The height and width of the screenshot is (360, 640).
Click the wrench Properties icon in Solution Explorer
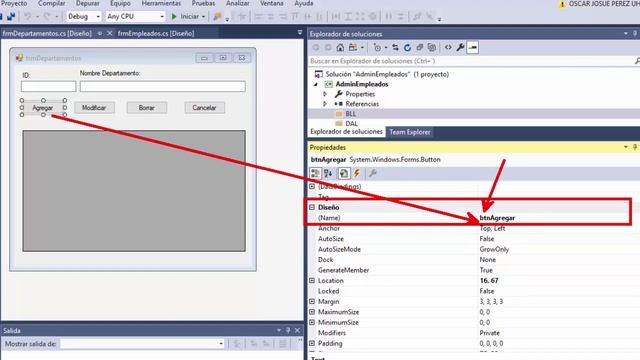[460, 47]
